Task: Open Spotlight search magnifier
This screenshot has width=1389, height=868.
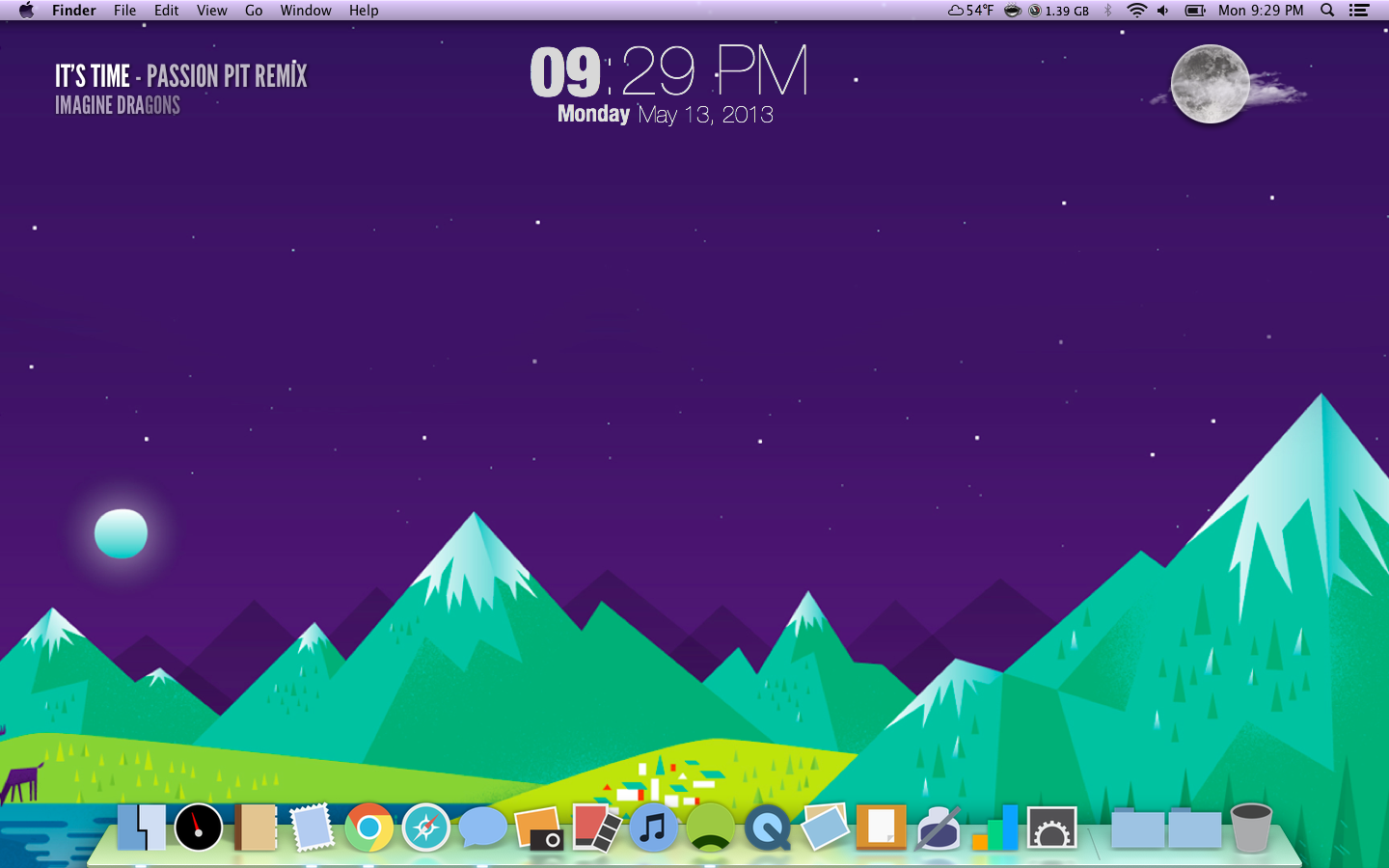Action: tap(1327, 11)
